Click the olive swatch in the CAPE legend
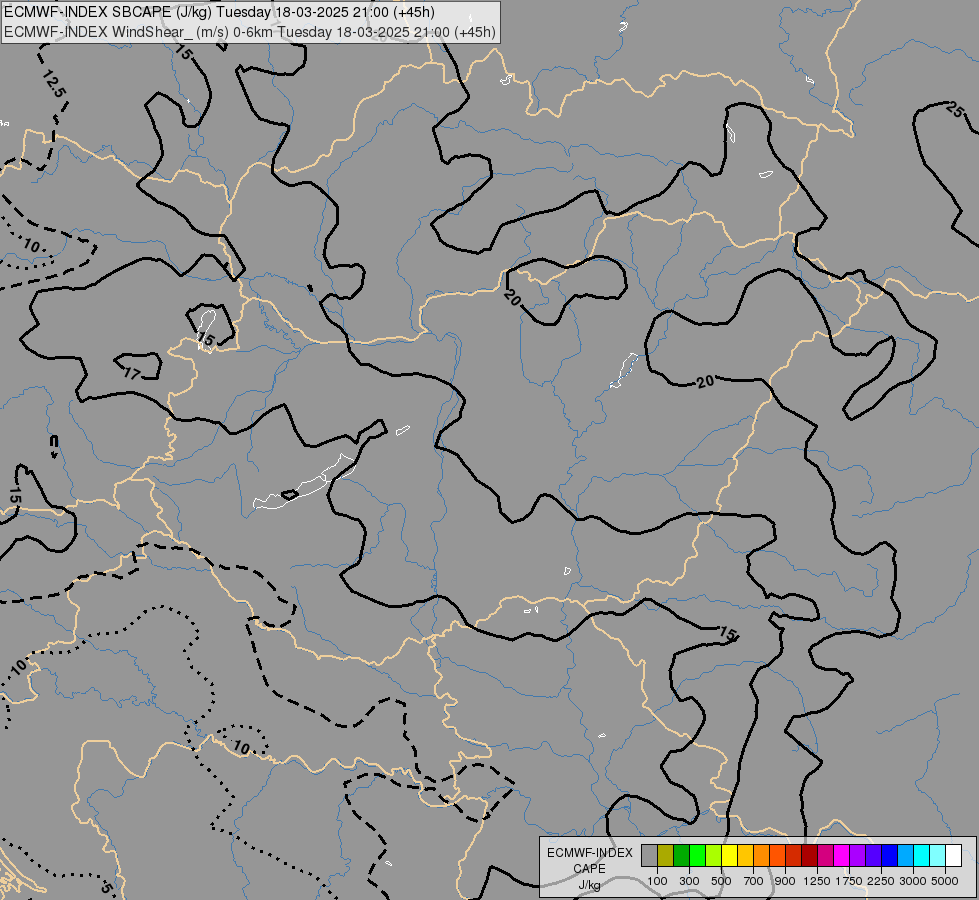Image resolution: width=979 pixels, height=900 pixels. 665,855
